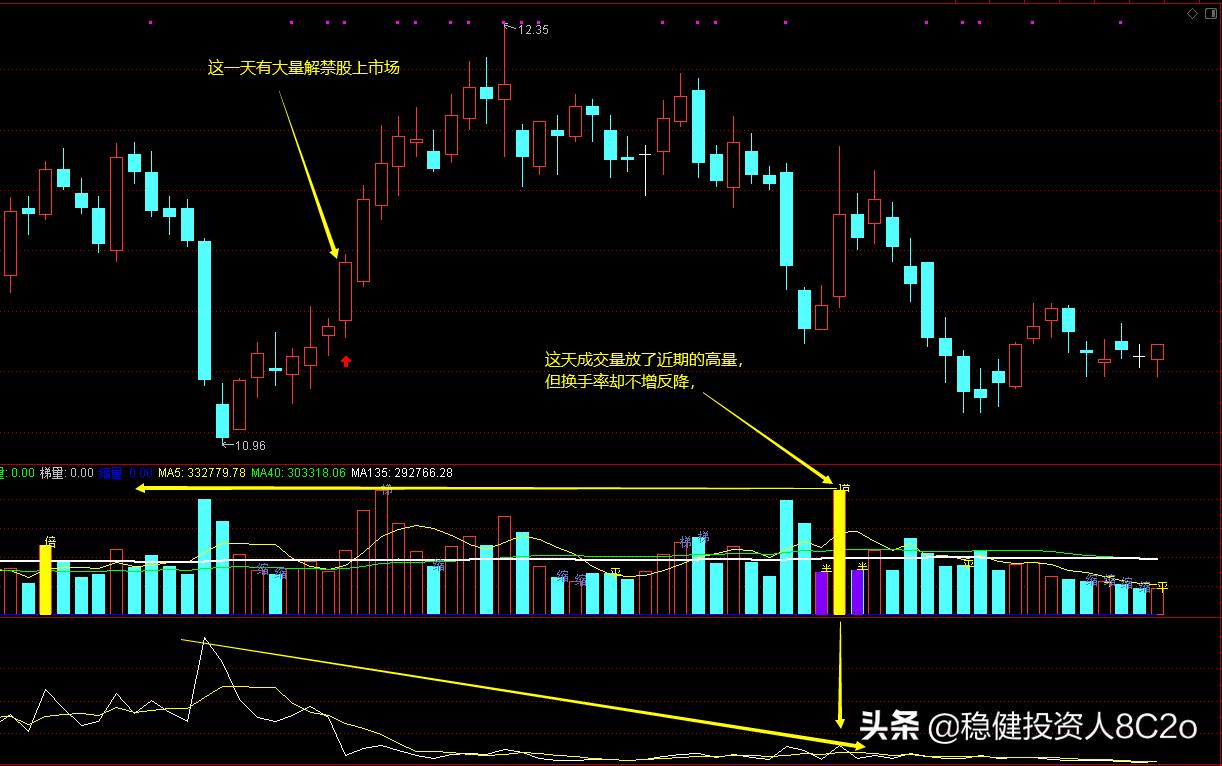
Task: Click the blue 缩量 indicator label
Action: coord(126,473)
